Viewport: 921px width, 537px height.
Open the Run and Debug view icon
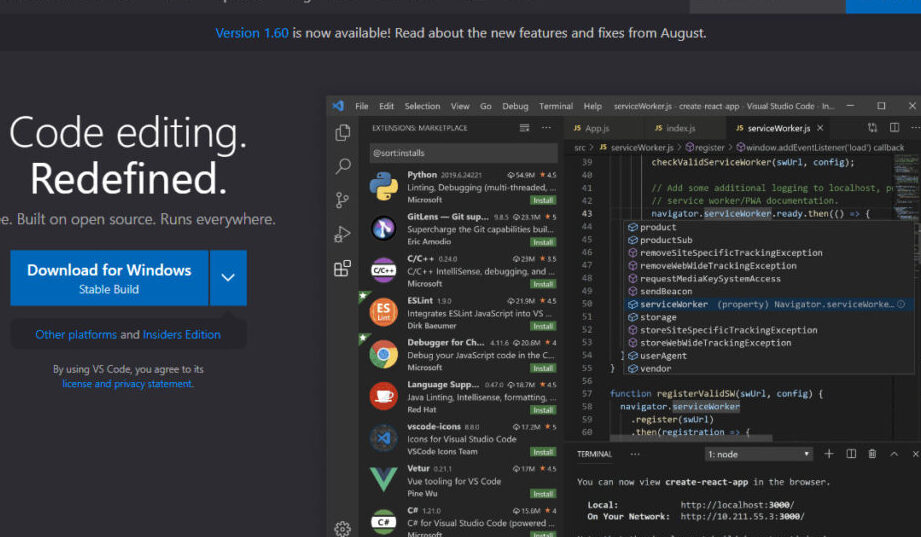pyautogui.click(x=343, y=234)
